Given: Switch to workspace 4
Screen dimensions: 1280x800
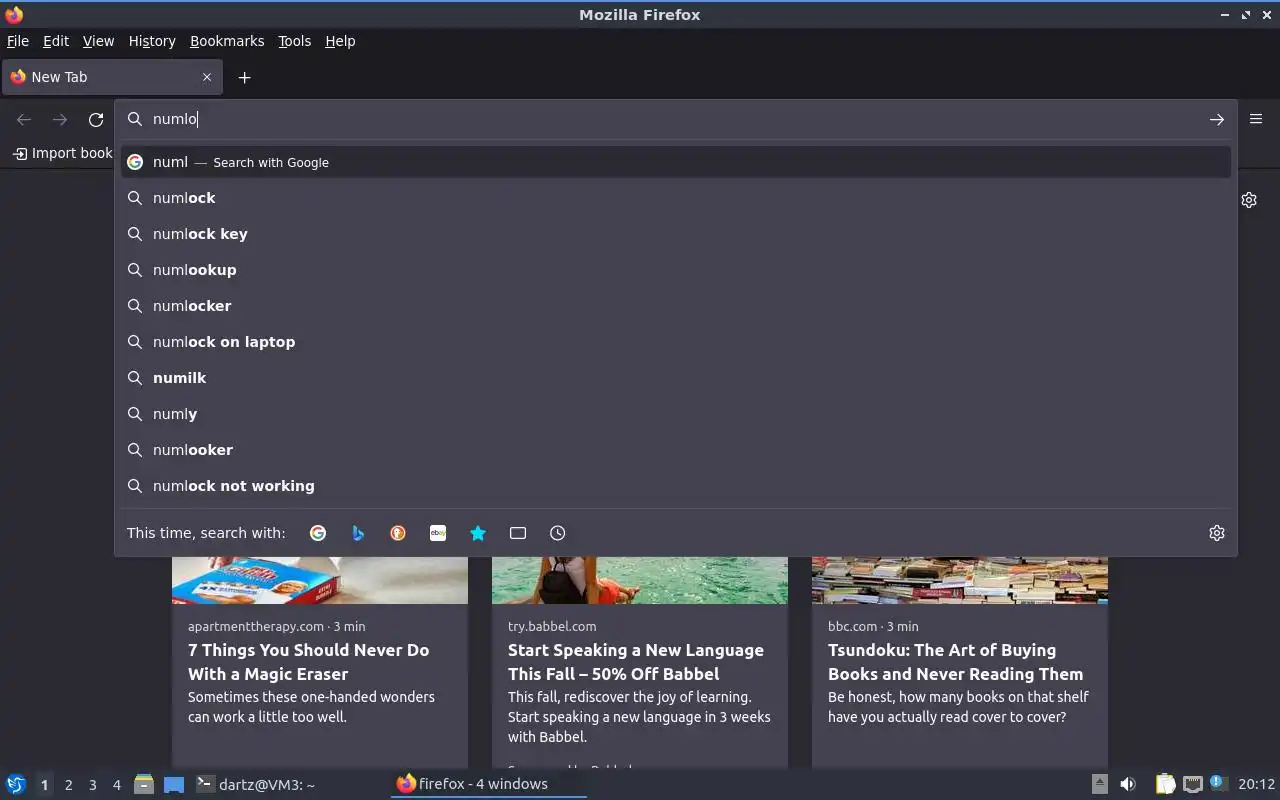Looking at the screenshot, I should (x=116, y=785).
